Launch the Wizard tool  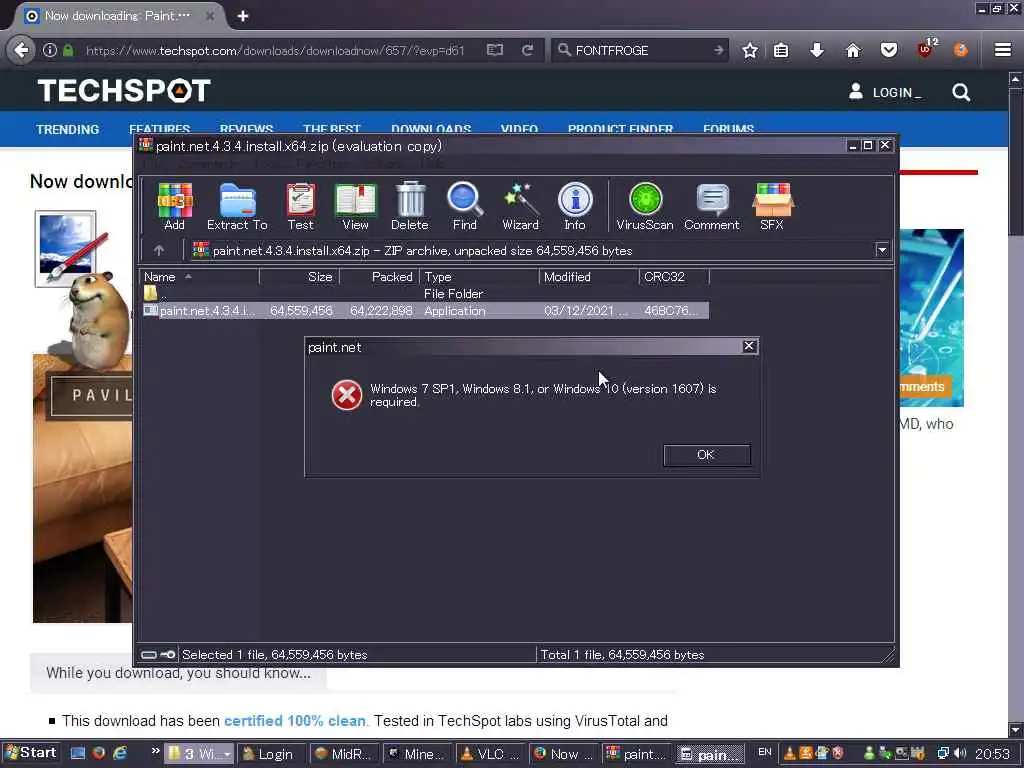click(x=520, y=206)
